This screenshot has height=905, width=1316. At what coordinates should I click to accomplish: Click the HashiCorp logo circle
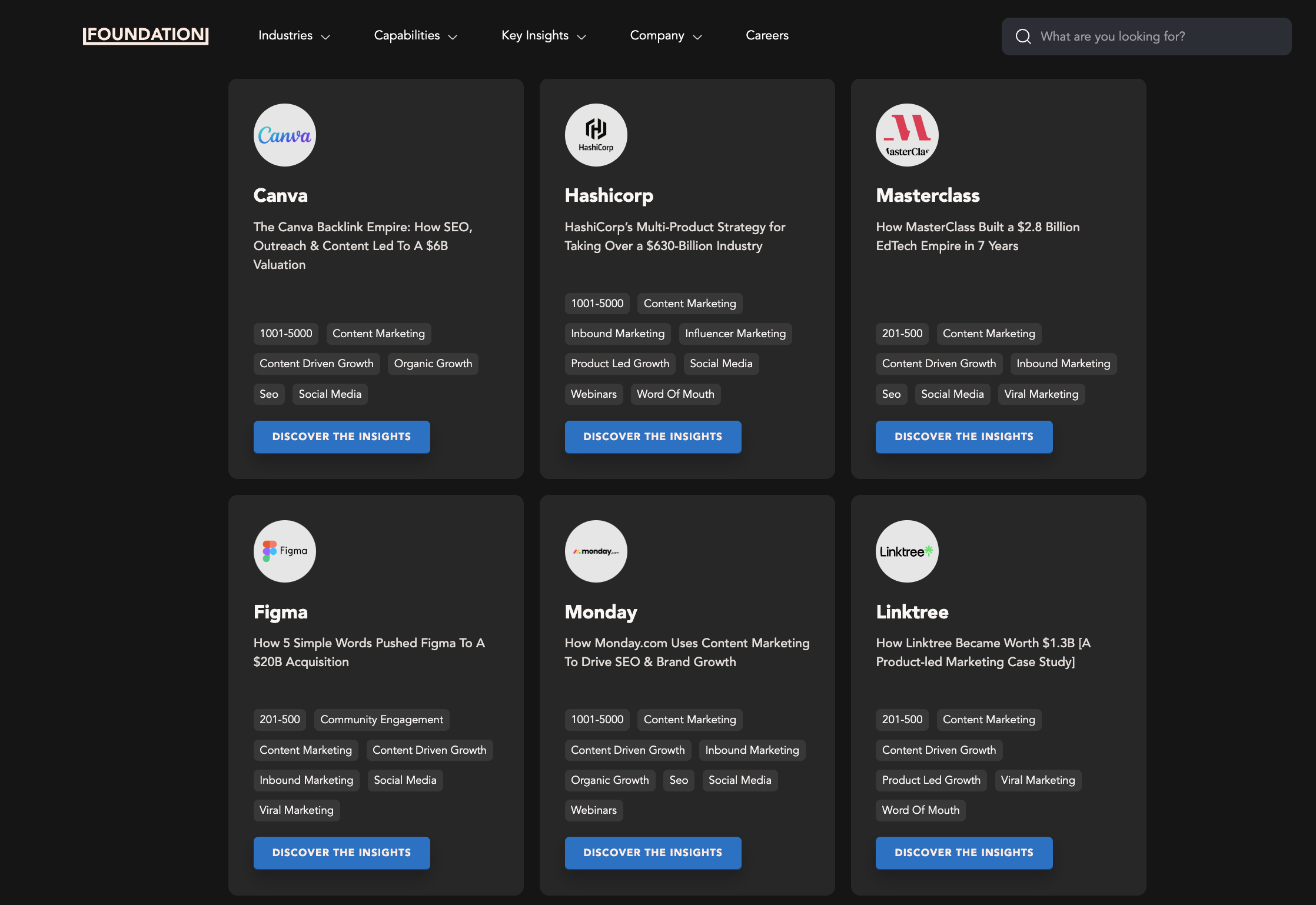(596, 135)
